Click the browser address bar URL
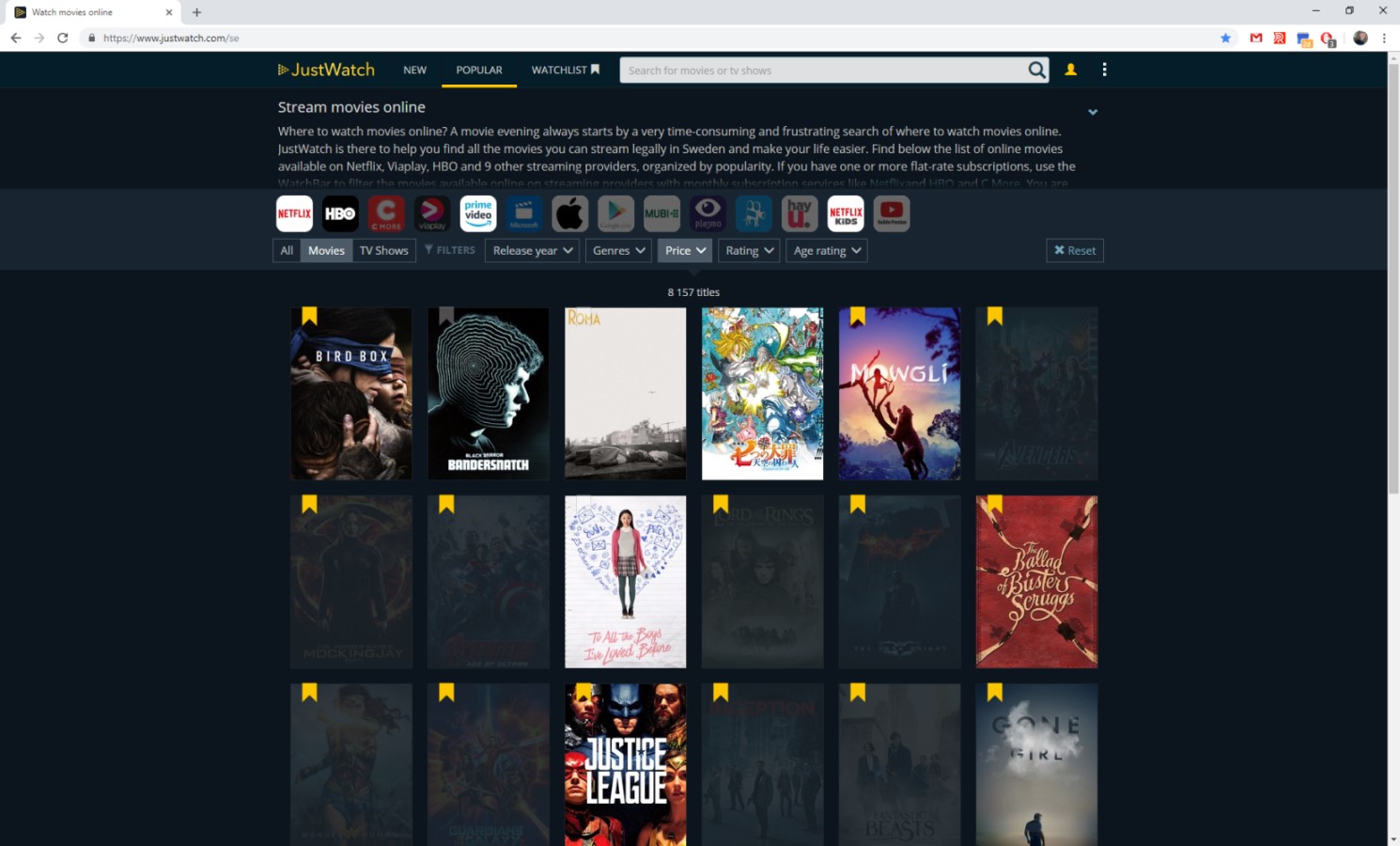 coord(171,38)
